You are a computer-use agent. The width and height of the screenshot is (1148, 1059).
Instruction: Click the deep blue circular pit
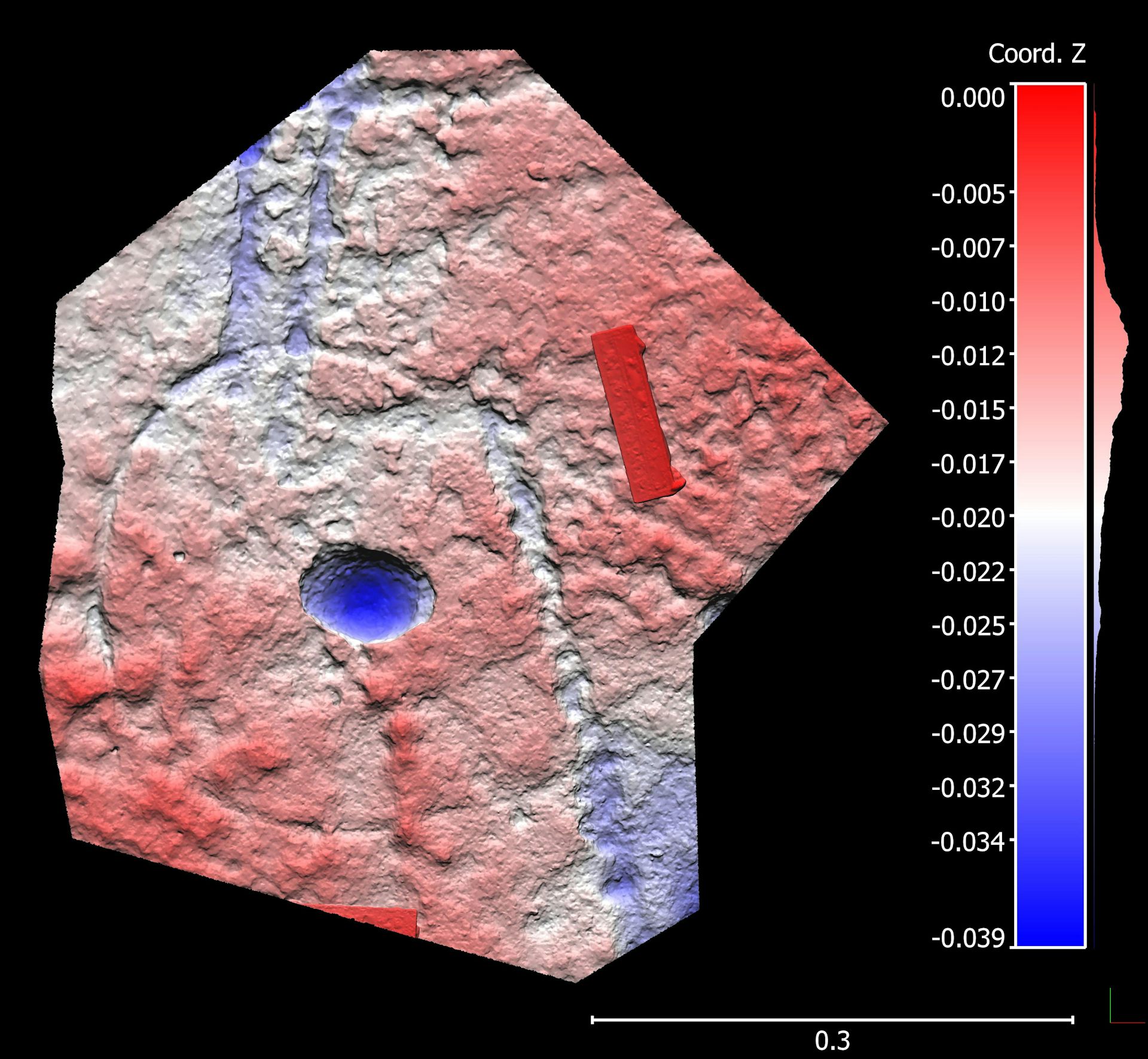367,593
